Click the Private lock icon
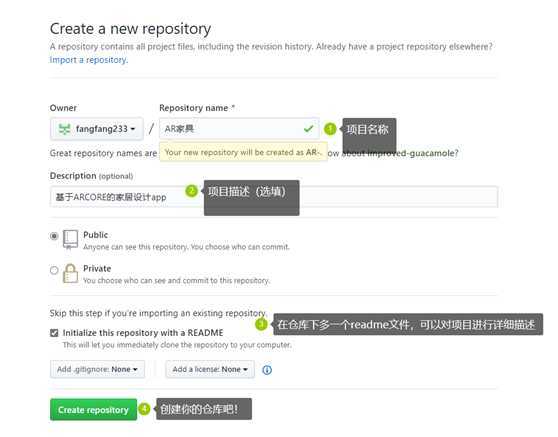 coord(70,273)
